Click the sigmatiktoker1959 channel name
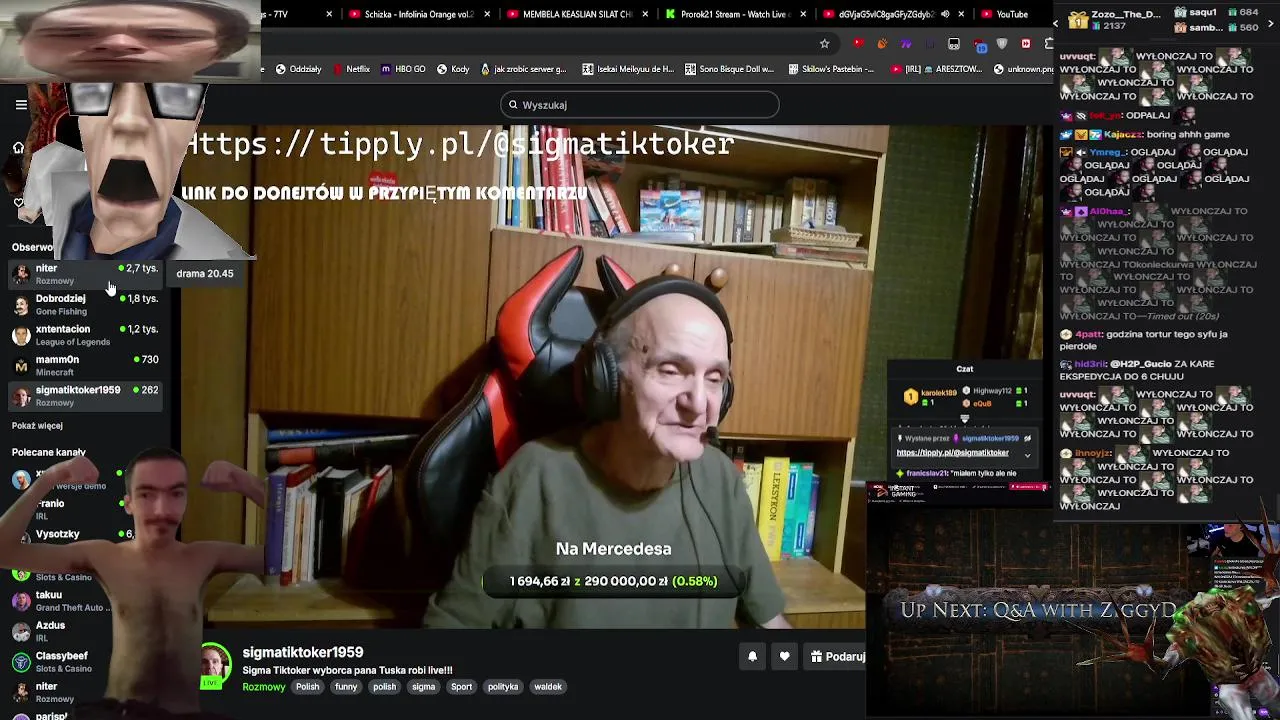Image resolution: width=1280 pixels, height=720 pixels. (x=302, y=652)
